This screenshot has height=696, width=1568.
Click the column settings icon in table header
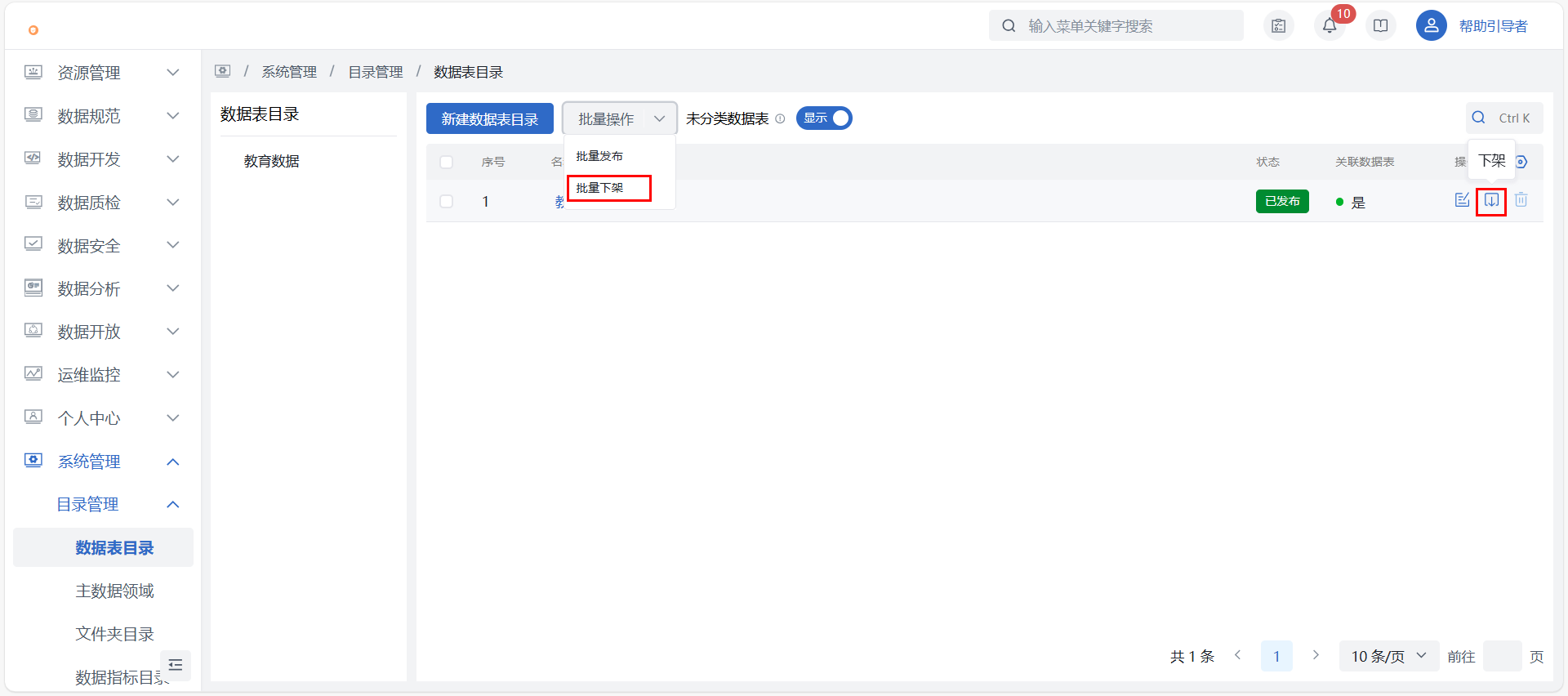pos(1521,162)
